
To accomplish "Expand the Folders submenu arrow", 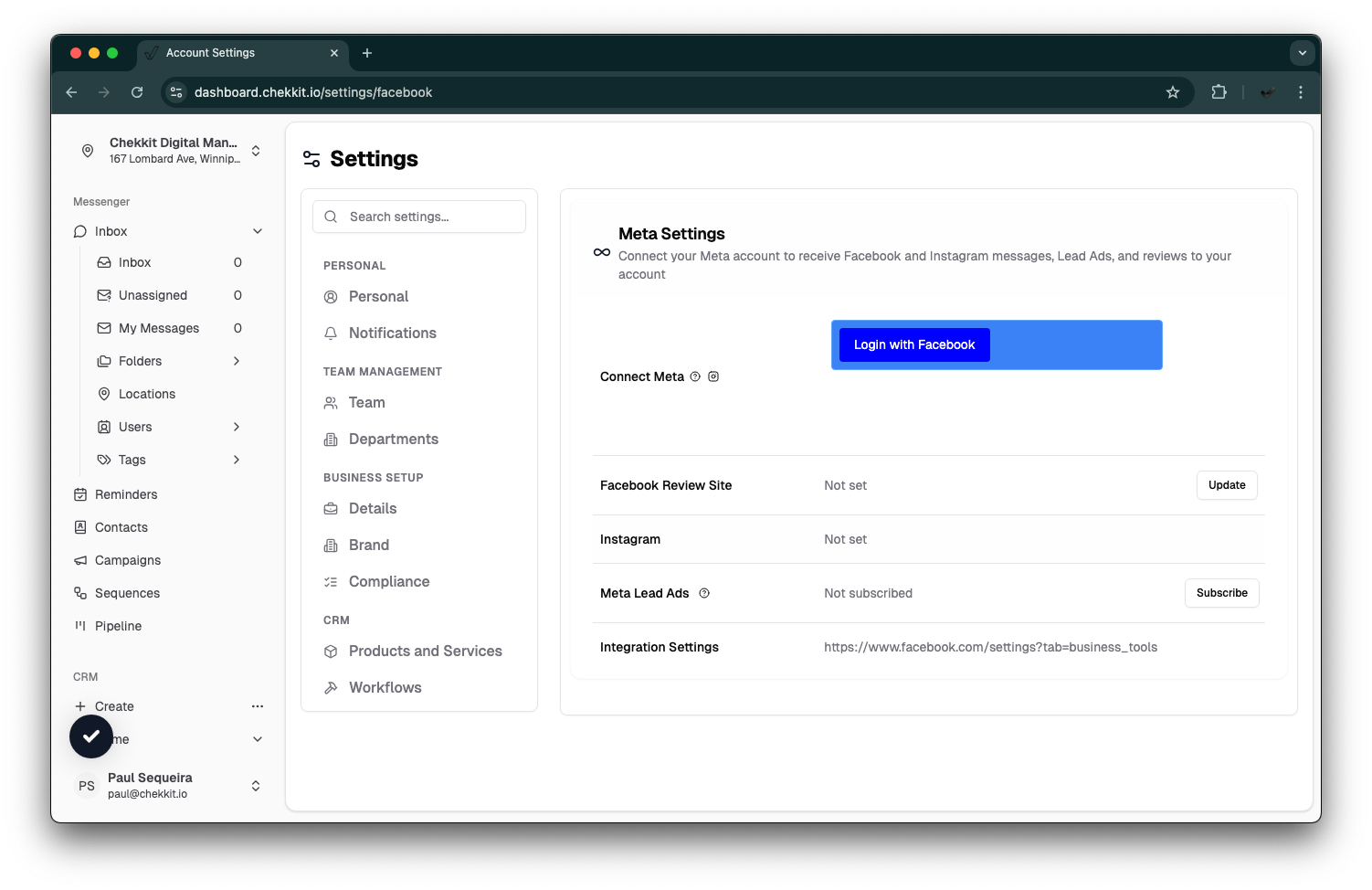I will tap(237, 361).
